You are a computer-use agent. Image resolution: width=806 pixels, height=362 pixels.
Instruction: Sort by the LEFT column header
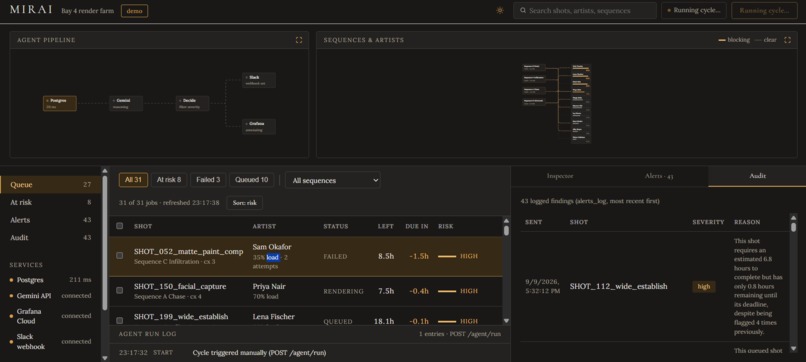[x=386, y=226]
